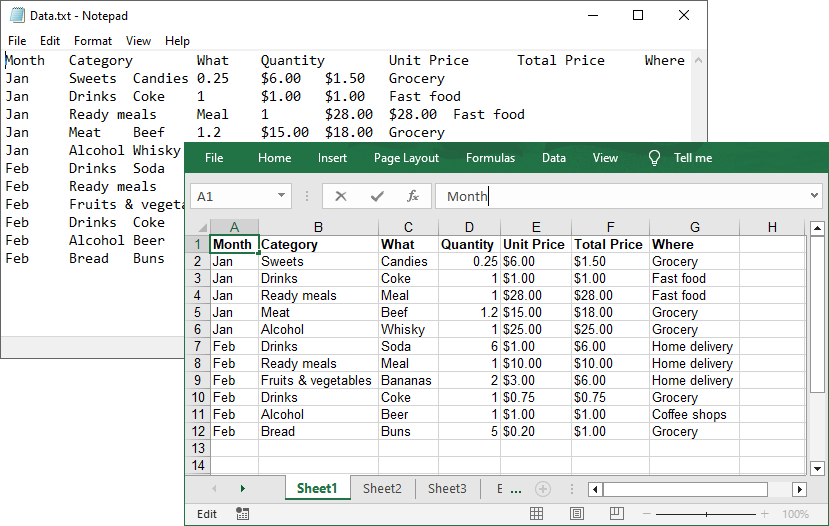The height and width of the screenshot is (526, 829).
Task: Click the macro recording status bar icon
Action: 243,514
